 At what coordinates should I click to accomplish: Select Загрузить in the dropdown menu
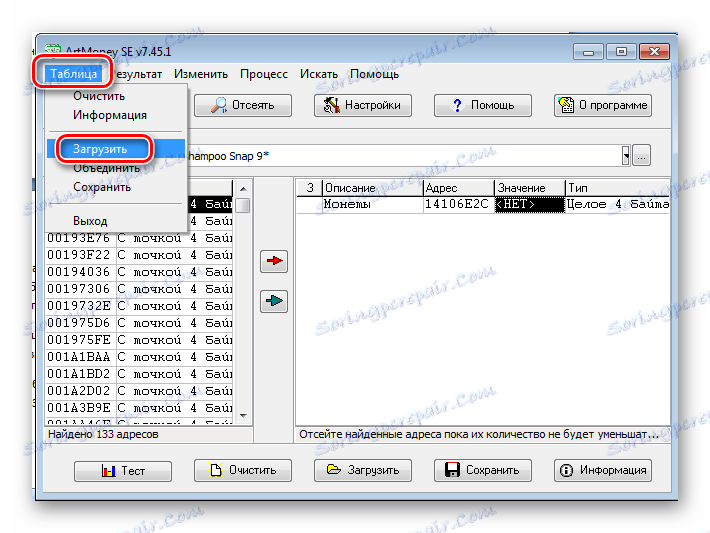click(x=116, y=149)
